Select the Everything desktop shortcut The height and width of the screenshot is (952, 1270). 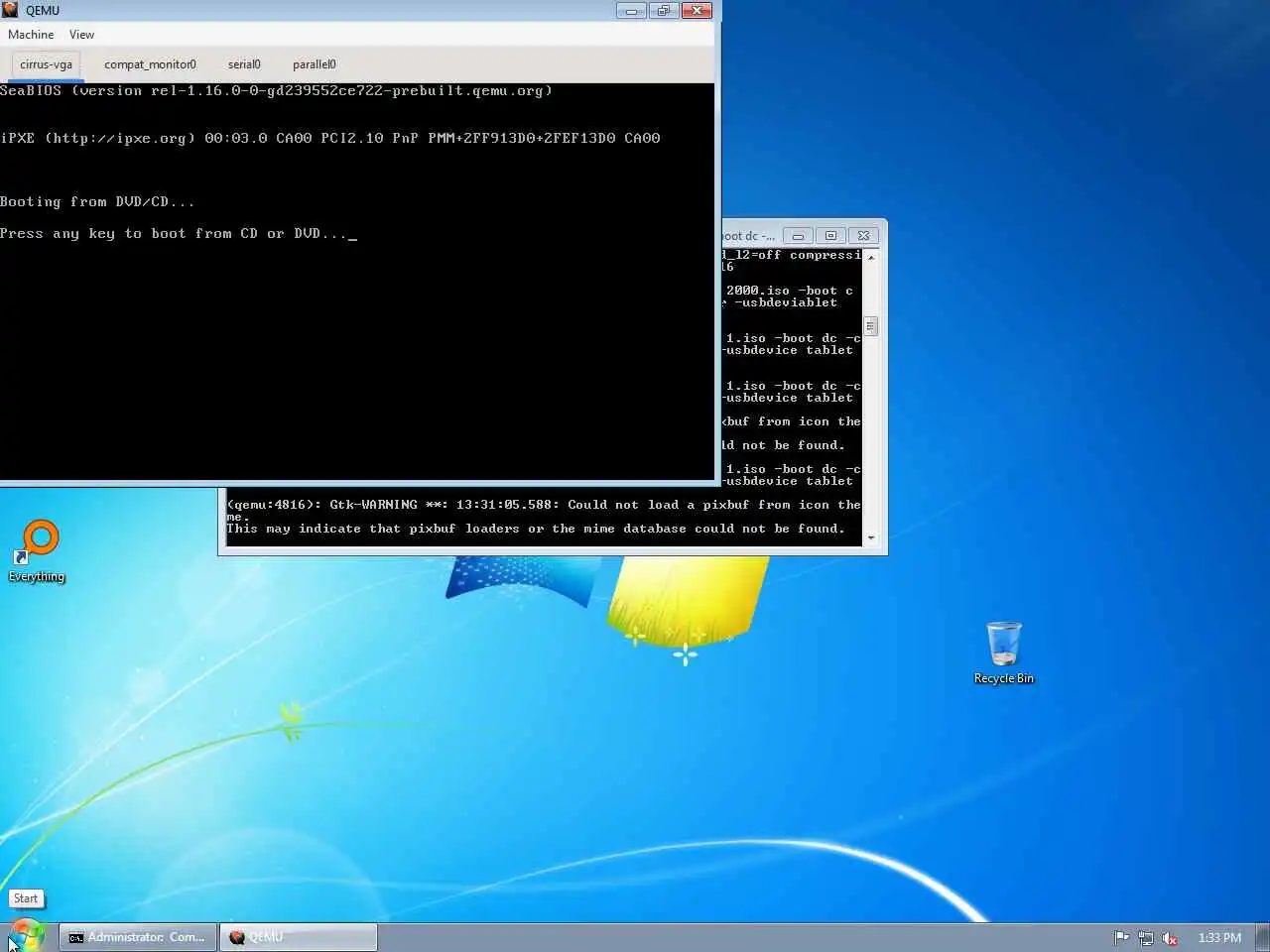pyautogui.click(x=38, y=551)
